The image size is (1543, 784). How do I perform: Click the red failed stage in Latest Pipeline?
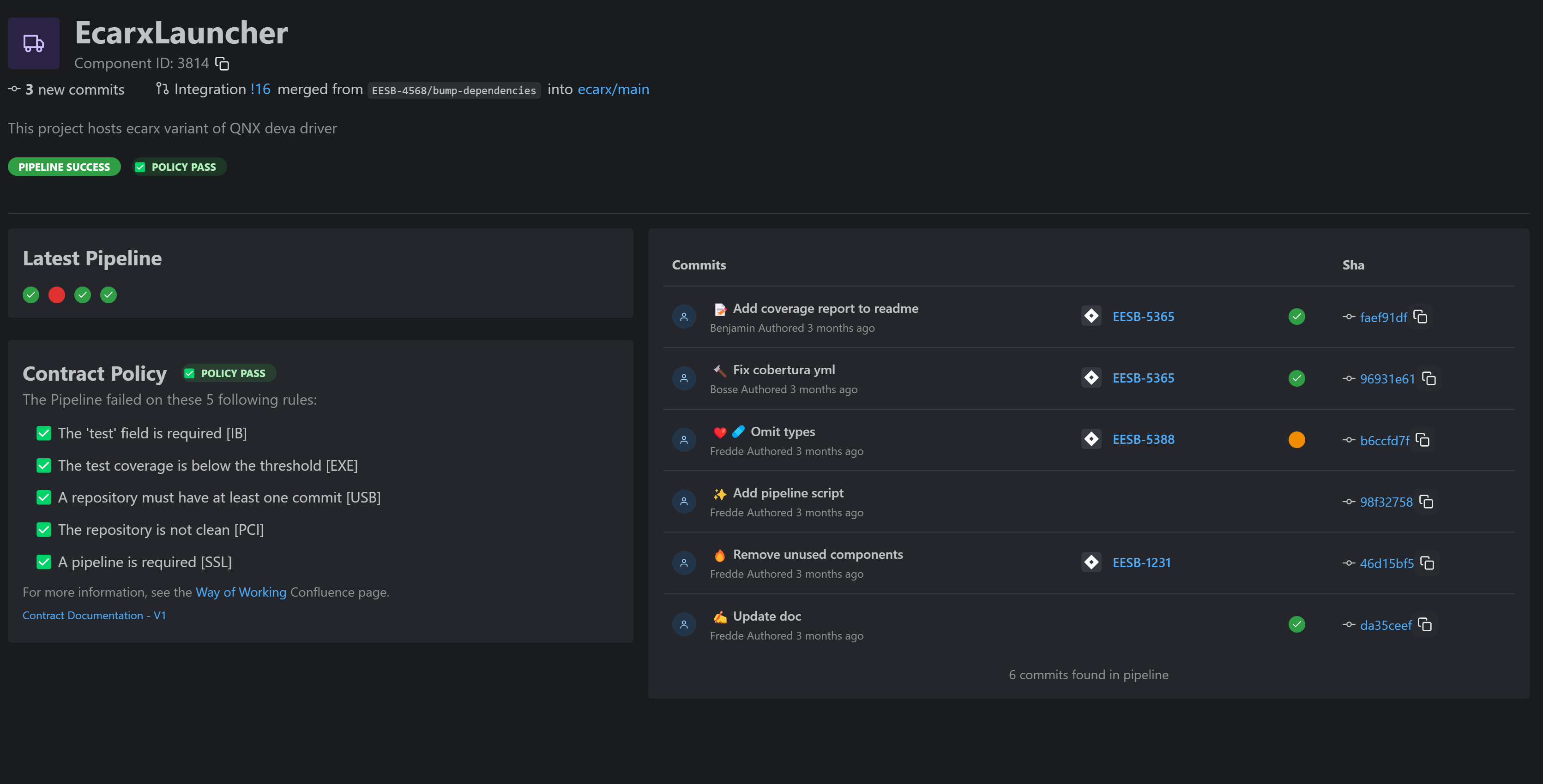click(56, 294)
